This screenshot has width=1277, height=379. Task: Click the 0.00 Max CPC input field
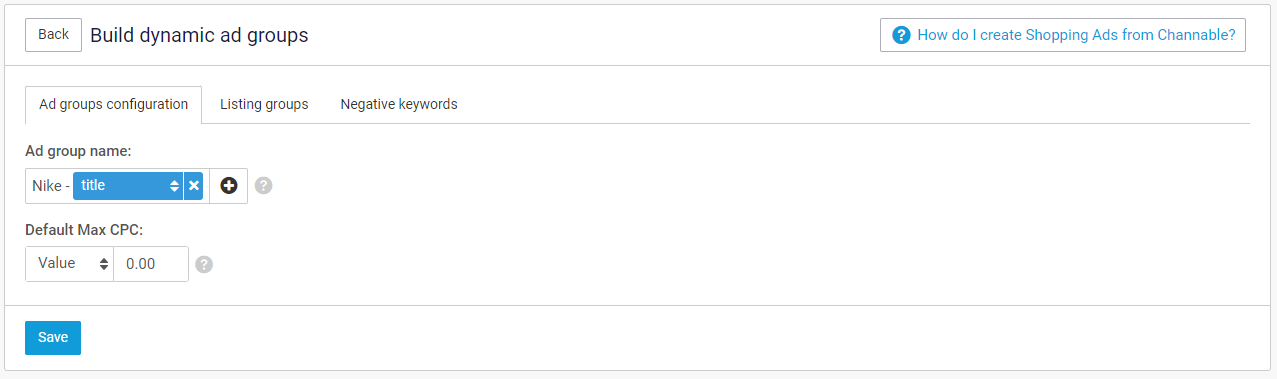151,264
